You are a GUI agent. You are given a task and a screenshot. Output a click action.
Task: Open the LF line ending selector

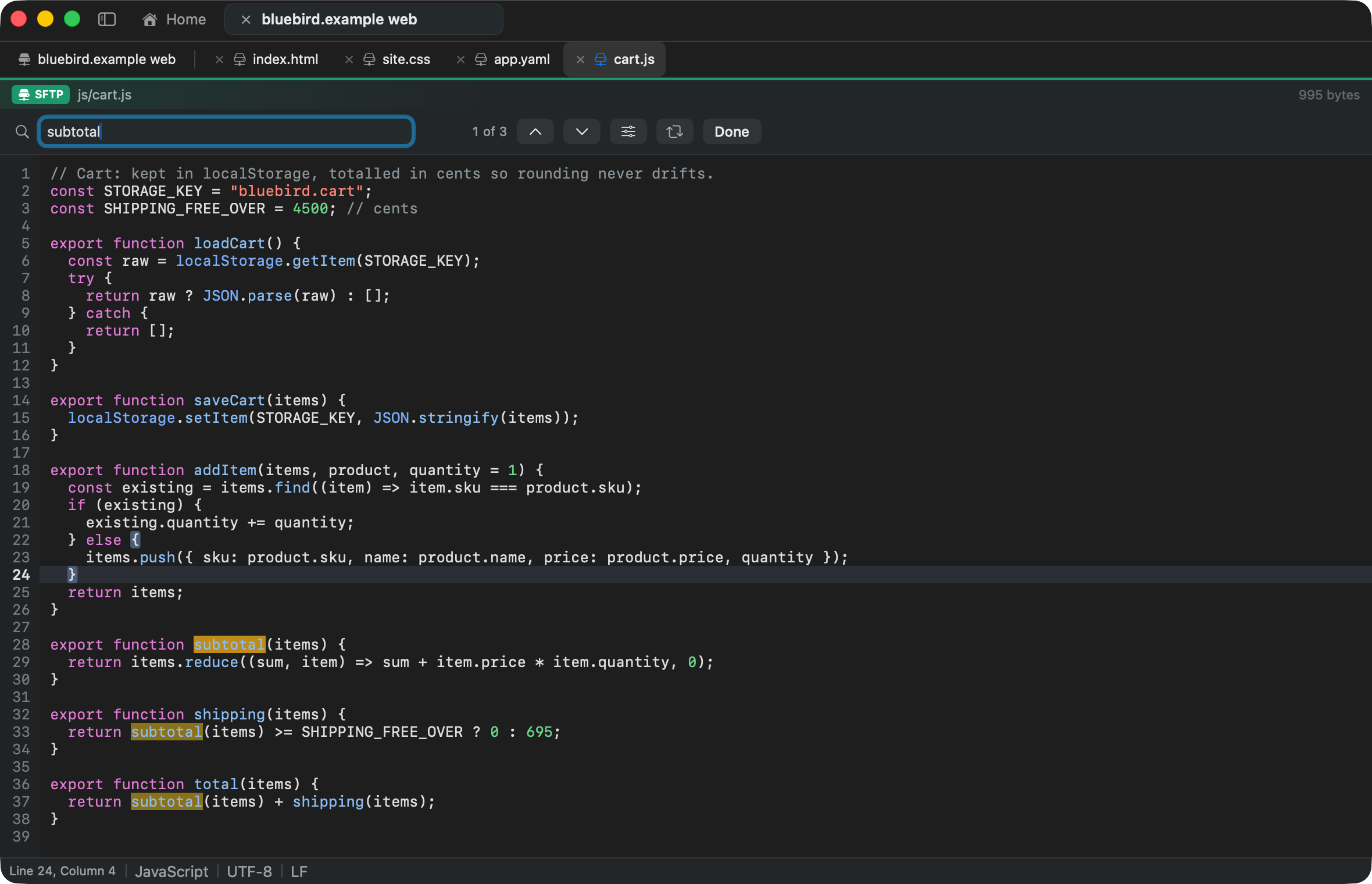299,871
